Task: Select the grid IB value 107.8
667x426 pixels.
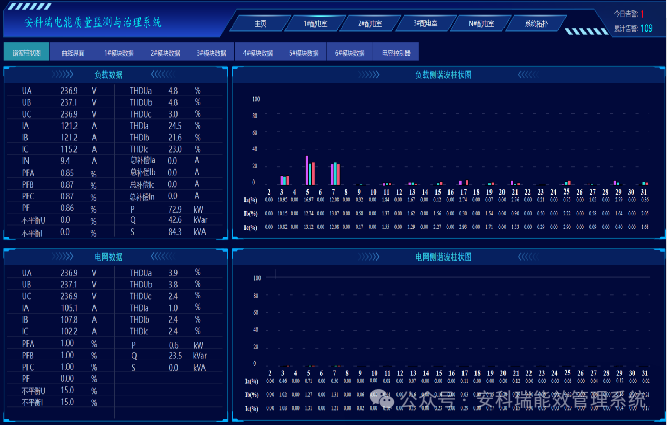Action: click(x=69, y=320)
